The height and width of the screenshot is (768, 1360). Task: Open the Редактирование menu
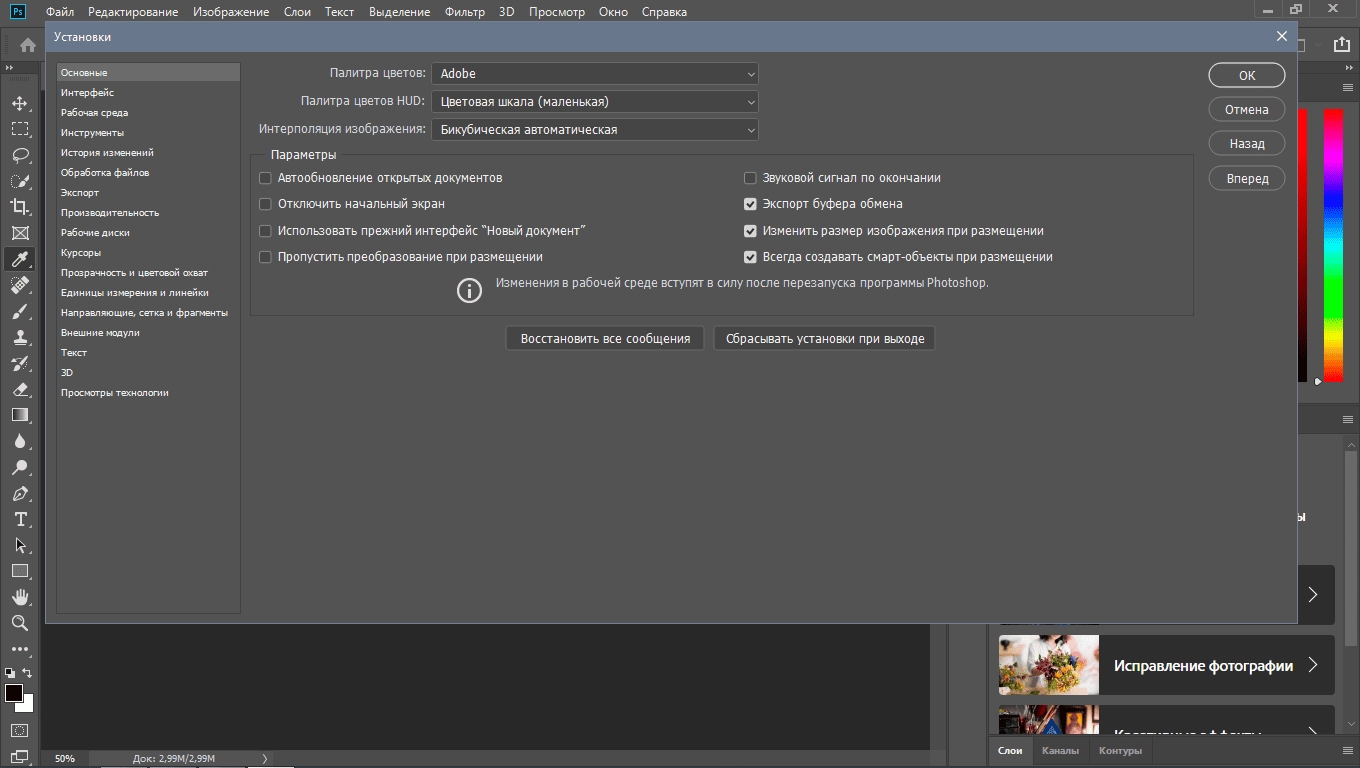point(133,12)
